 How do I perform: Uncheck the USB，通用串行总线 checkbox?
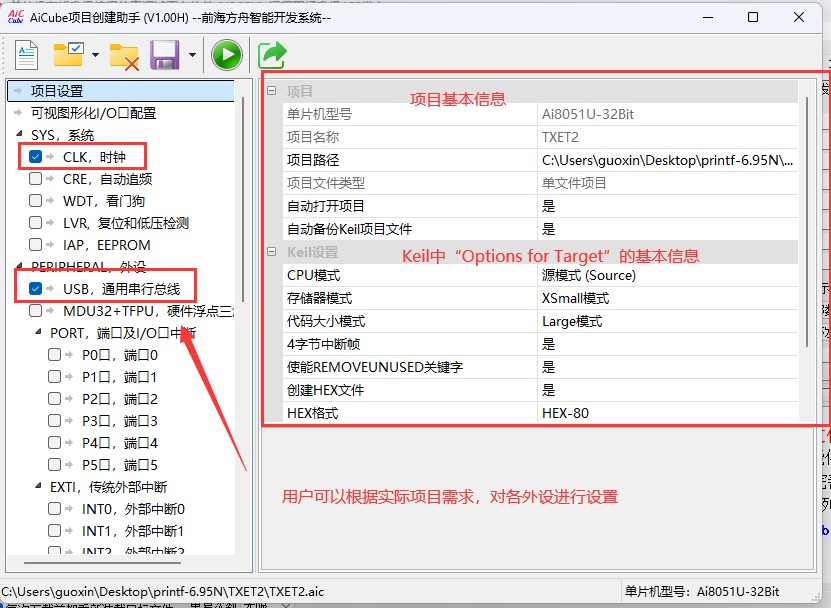36,288
